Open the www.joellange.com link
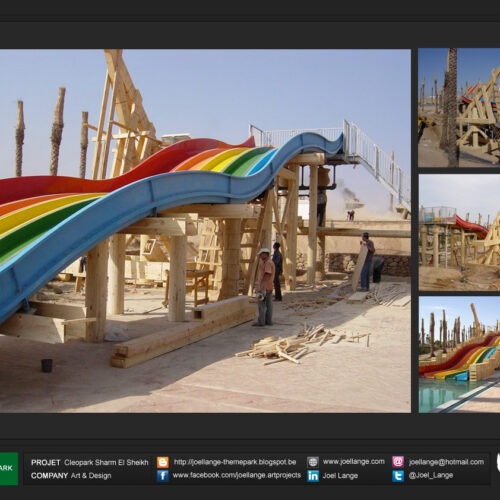Image resolution: width=500 pixels, height=500 pixels. coord(354,462)
